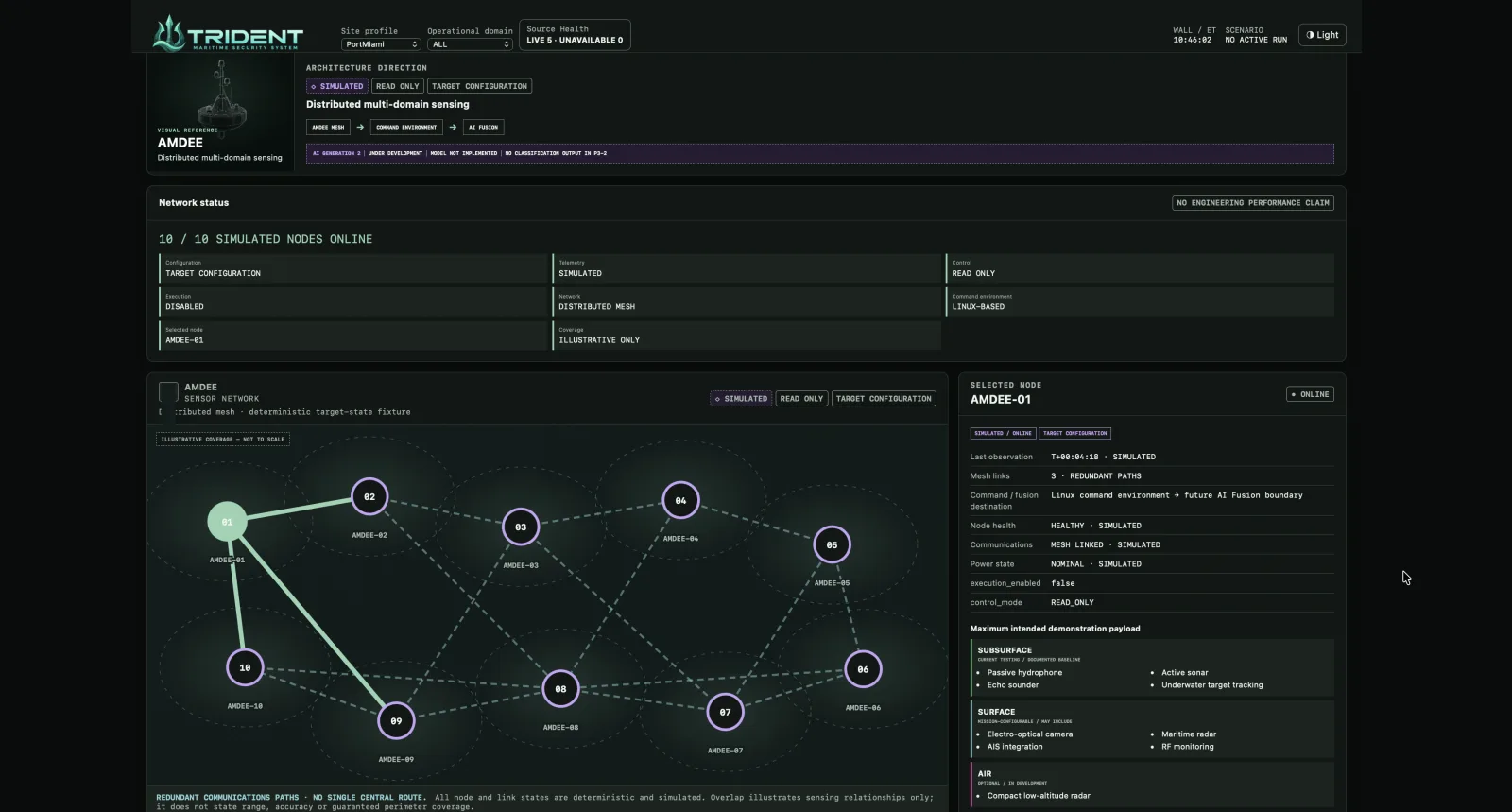Click the Telemetry SIMULATED status cell
This screenshot has height=812, width=1512.
[747, 268]
